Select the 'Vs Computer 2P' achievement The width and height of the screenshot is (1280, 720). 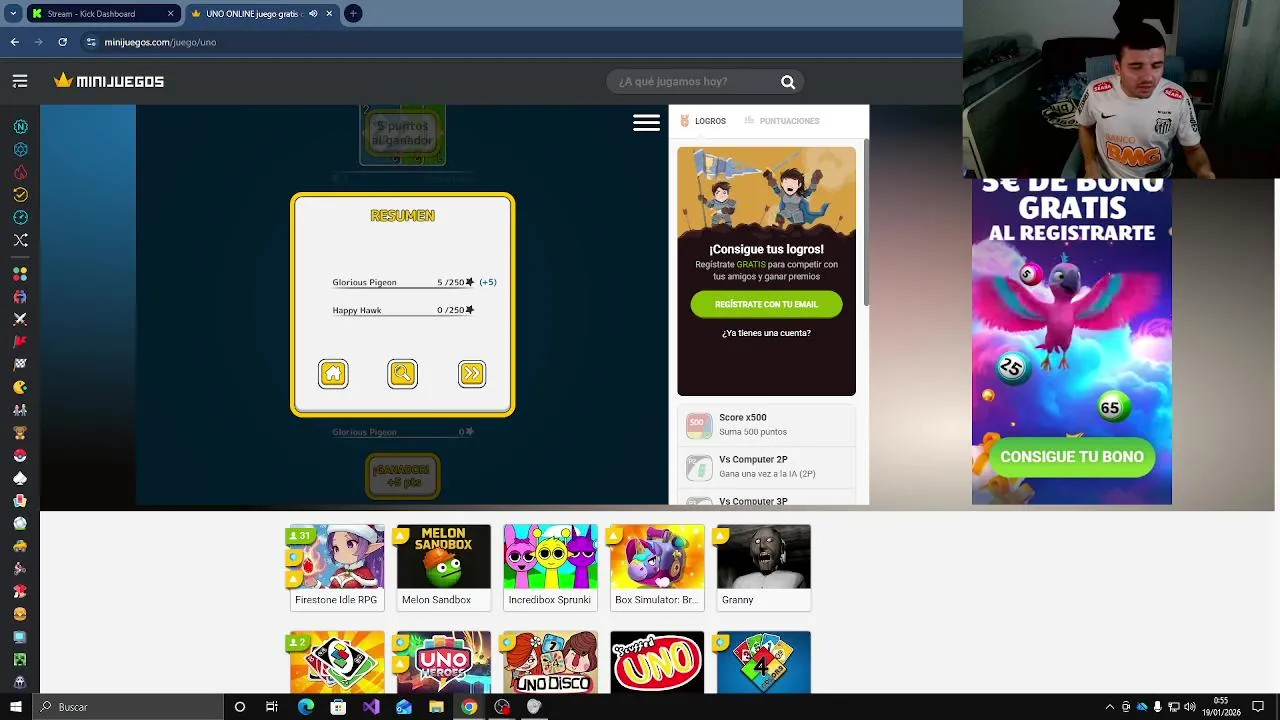766,467
